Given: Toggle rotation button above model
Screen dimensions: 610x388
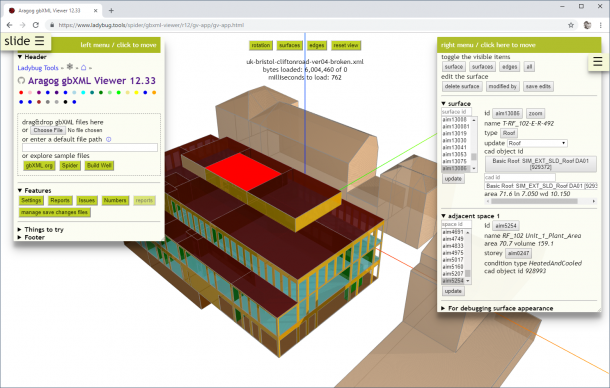Looking at the screenshot, I should [x=261, y=46].
